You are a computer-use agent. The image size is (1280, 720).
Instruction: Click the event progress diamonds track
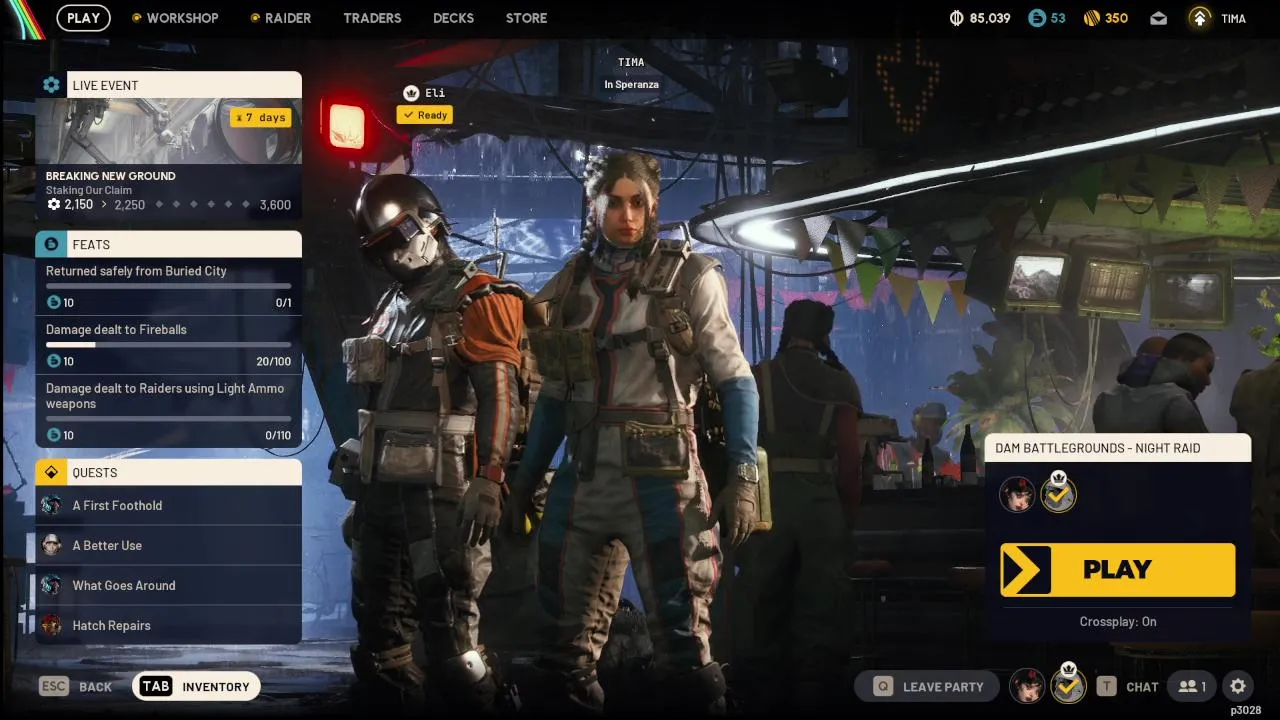tap(202, 204)
